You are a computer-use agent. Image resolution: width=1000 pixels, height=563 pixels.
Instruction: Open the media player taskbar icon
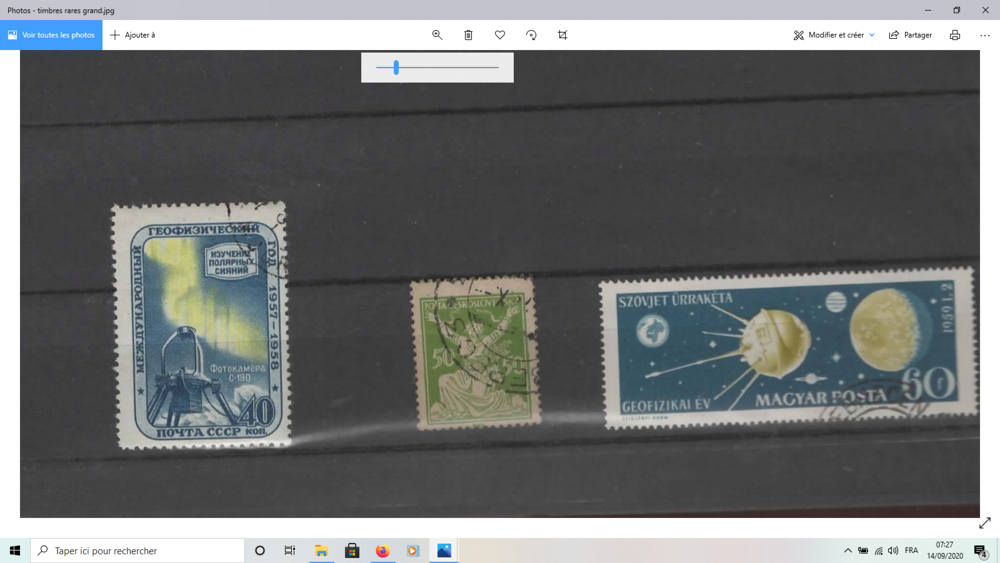tap(413, 550)
